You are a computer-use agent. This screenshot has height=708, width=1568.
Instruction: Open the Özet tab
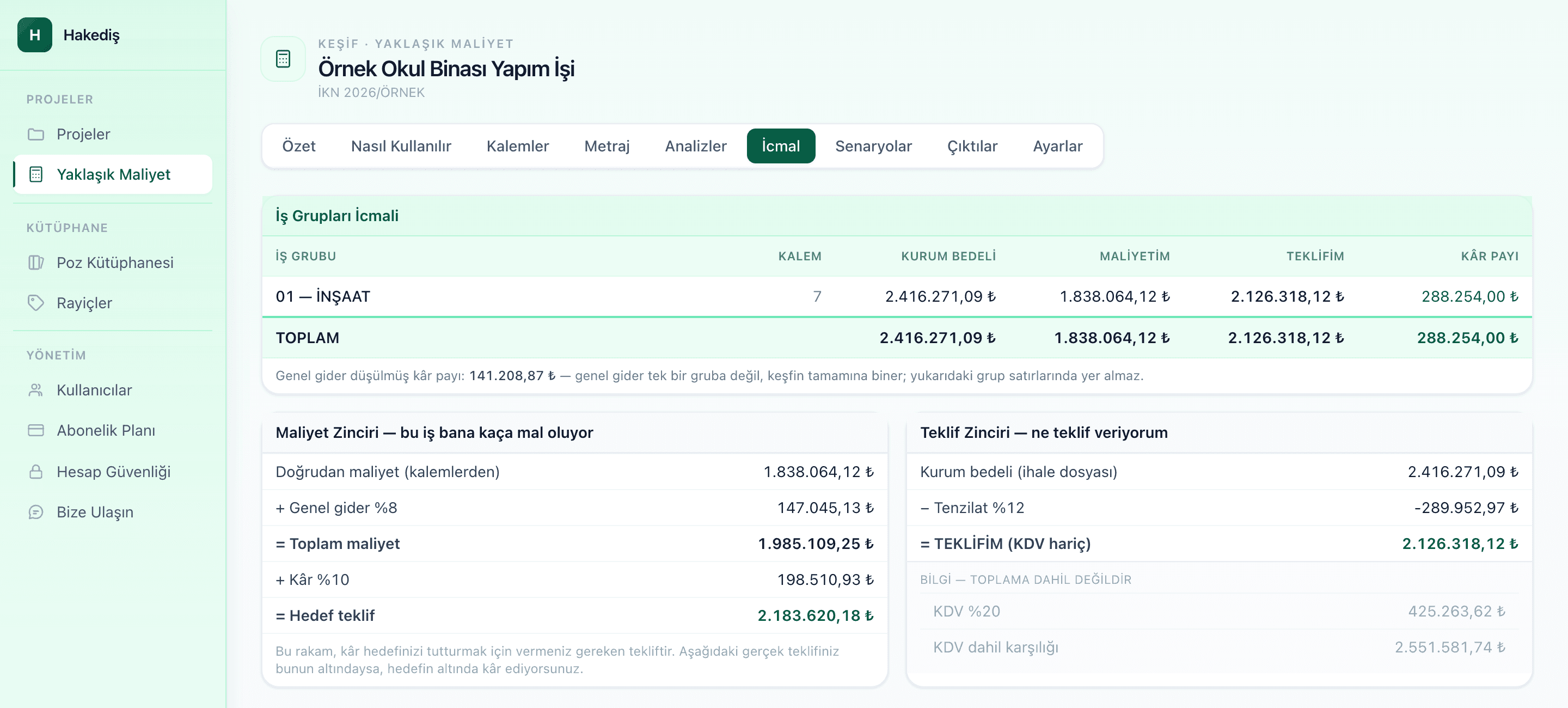[299, 146]
